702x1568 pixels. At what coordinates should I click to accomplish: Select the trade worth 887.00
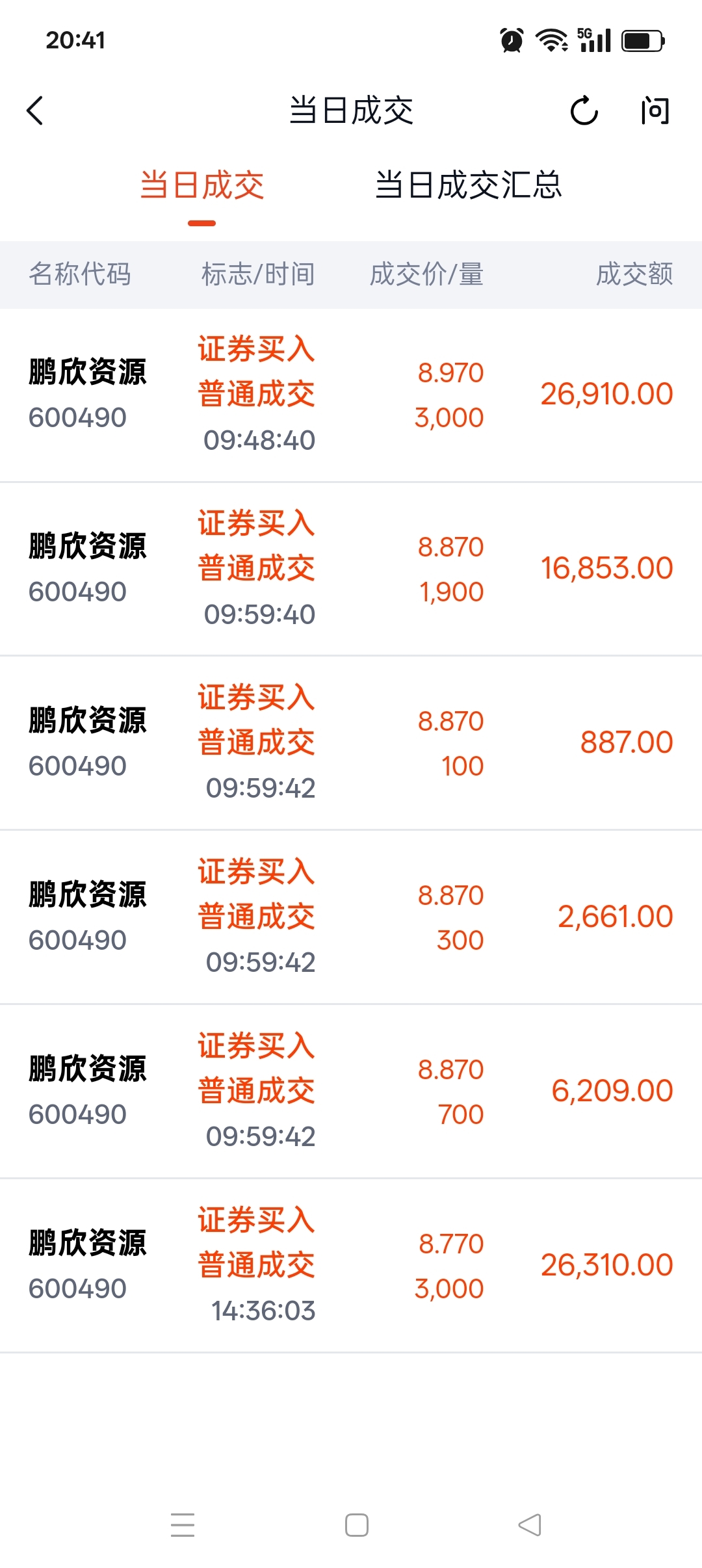(351, 742)
